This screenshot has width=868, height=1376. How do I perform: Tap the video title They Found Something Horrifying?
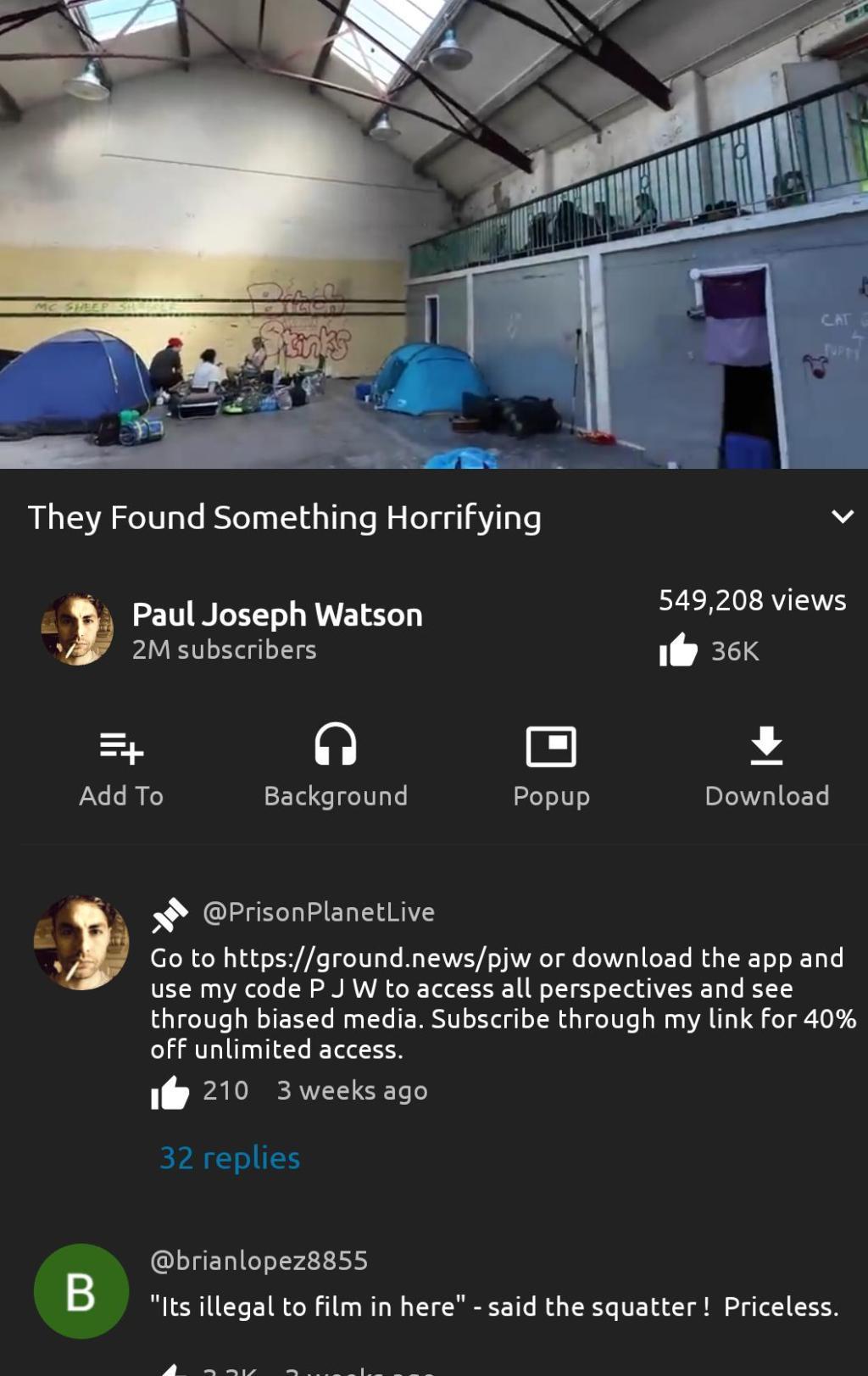[x=285, y=517]
